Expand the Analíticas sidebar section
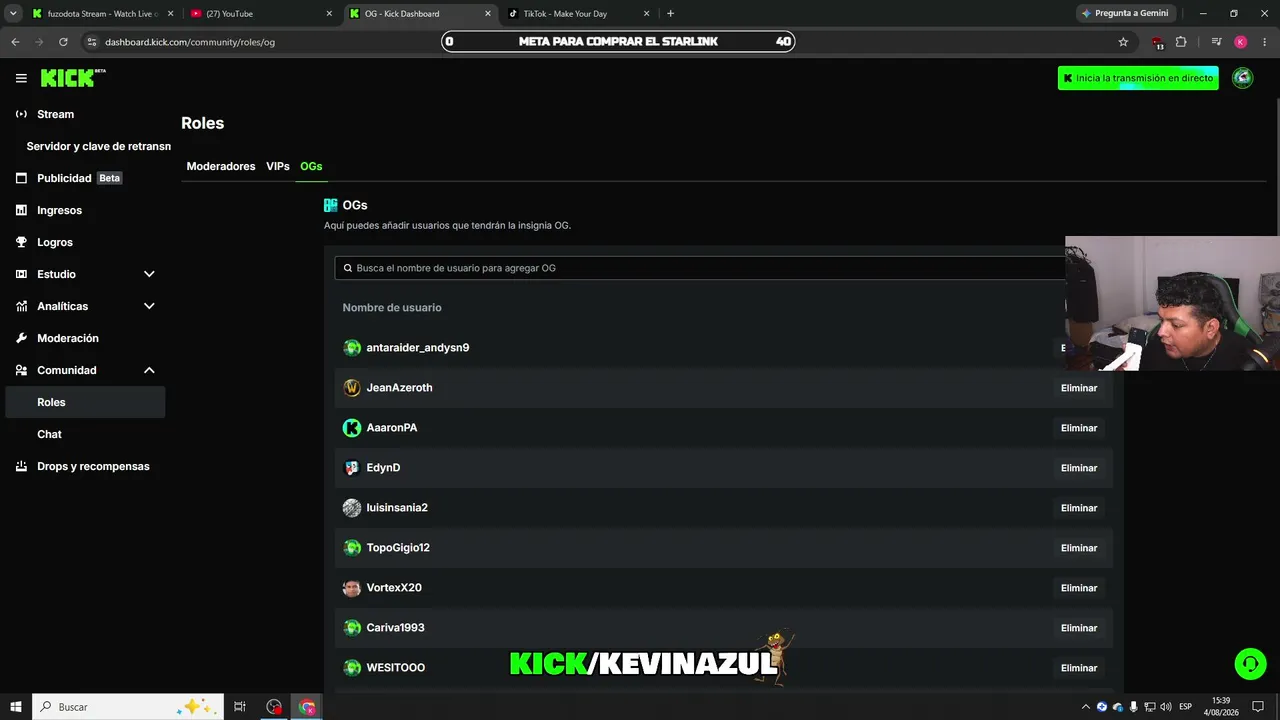This screenshot has height=720, width=1280. coord(149,306)
